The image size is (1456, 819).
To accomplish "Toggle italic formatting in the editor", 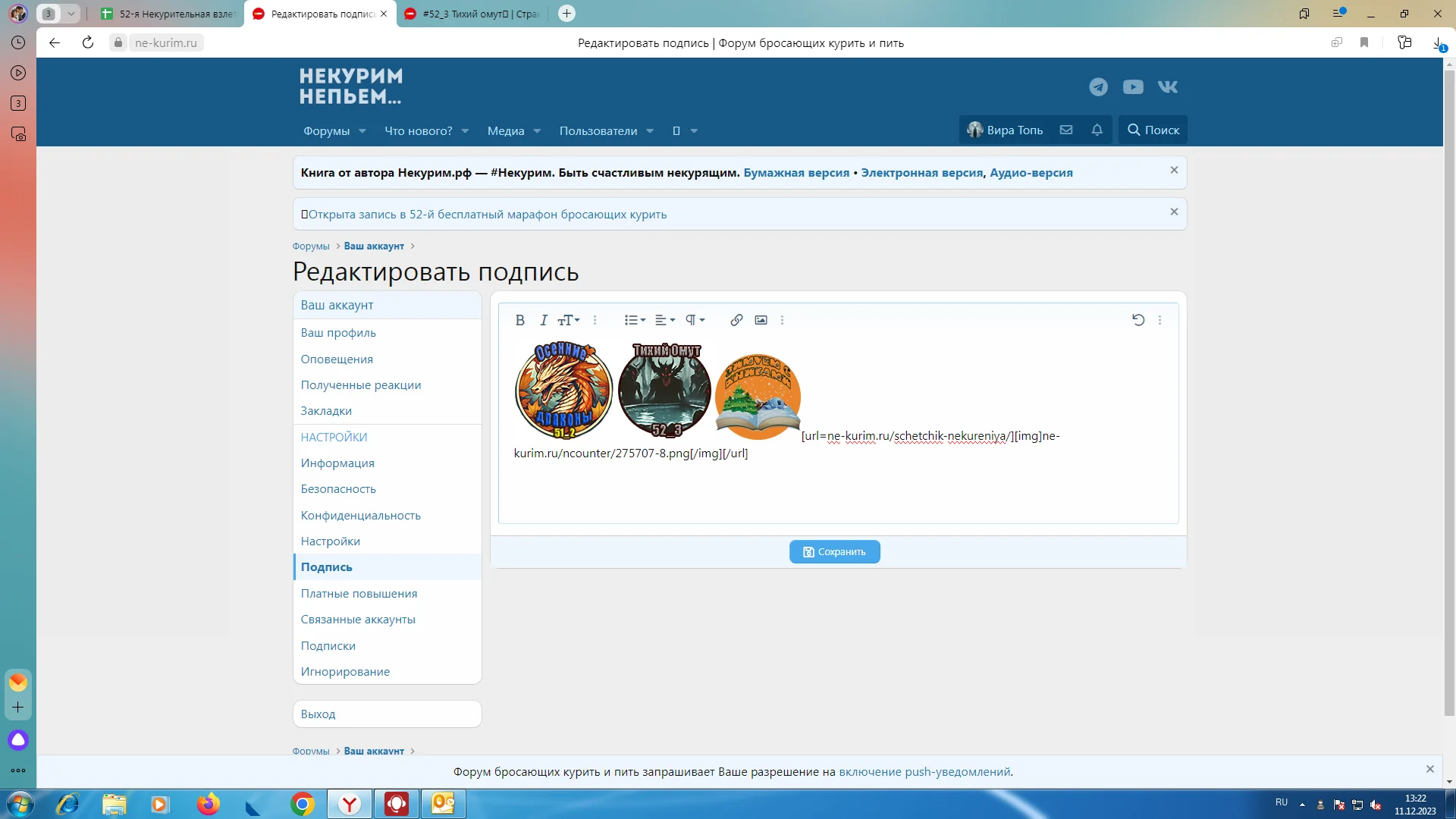I will pos(543,320).
